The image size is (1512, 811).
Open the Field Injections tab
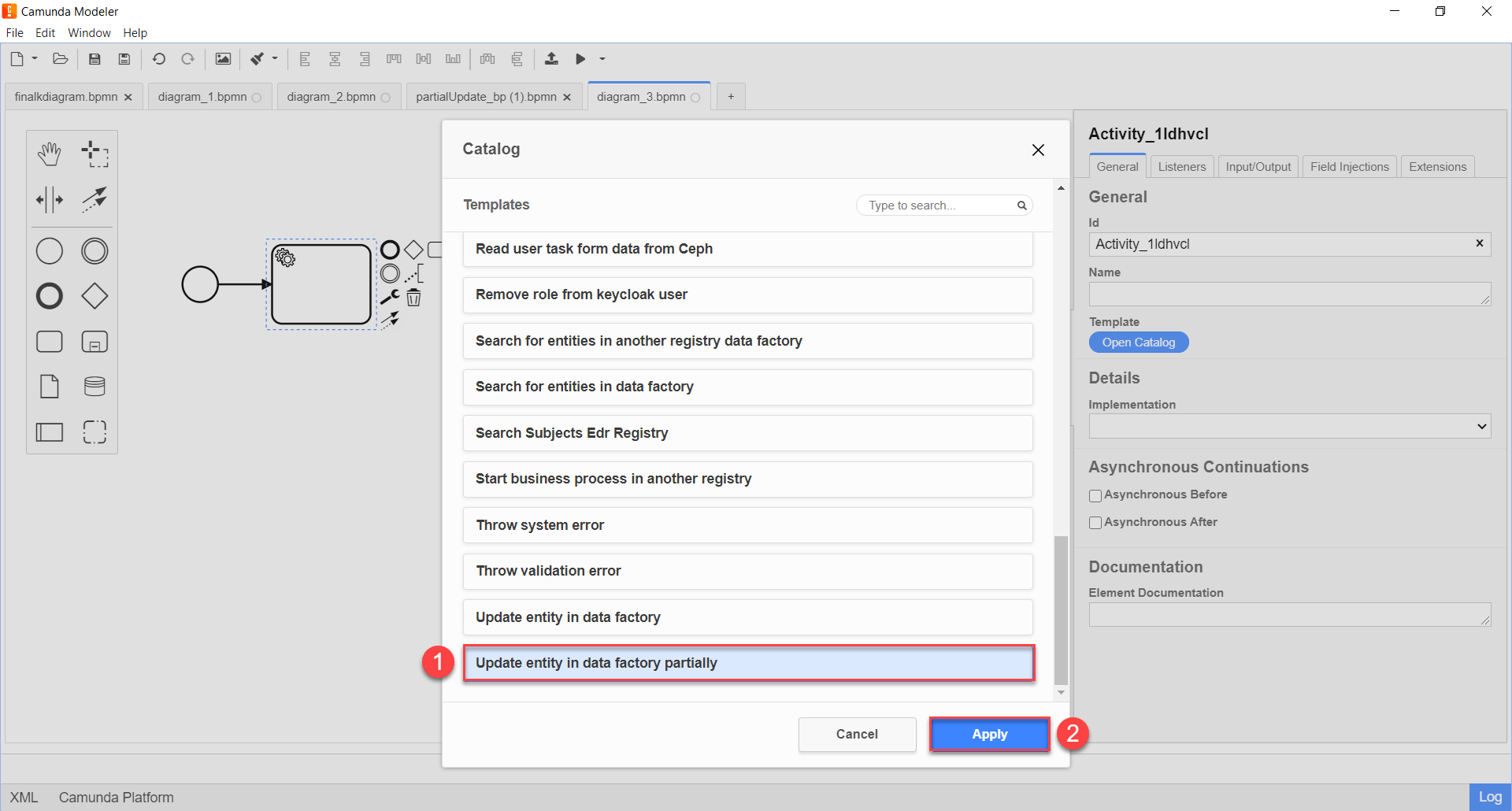point(1349,167)
